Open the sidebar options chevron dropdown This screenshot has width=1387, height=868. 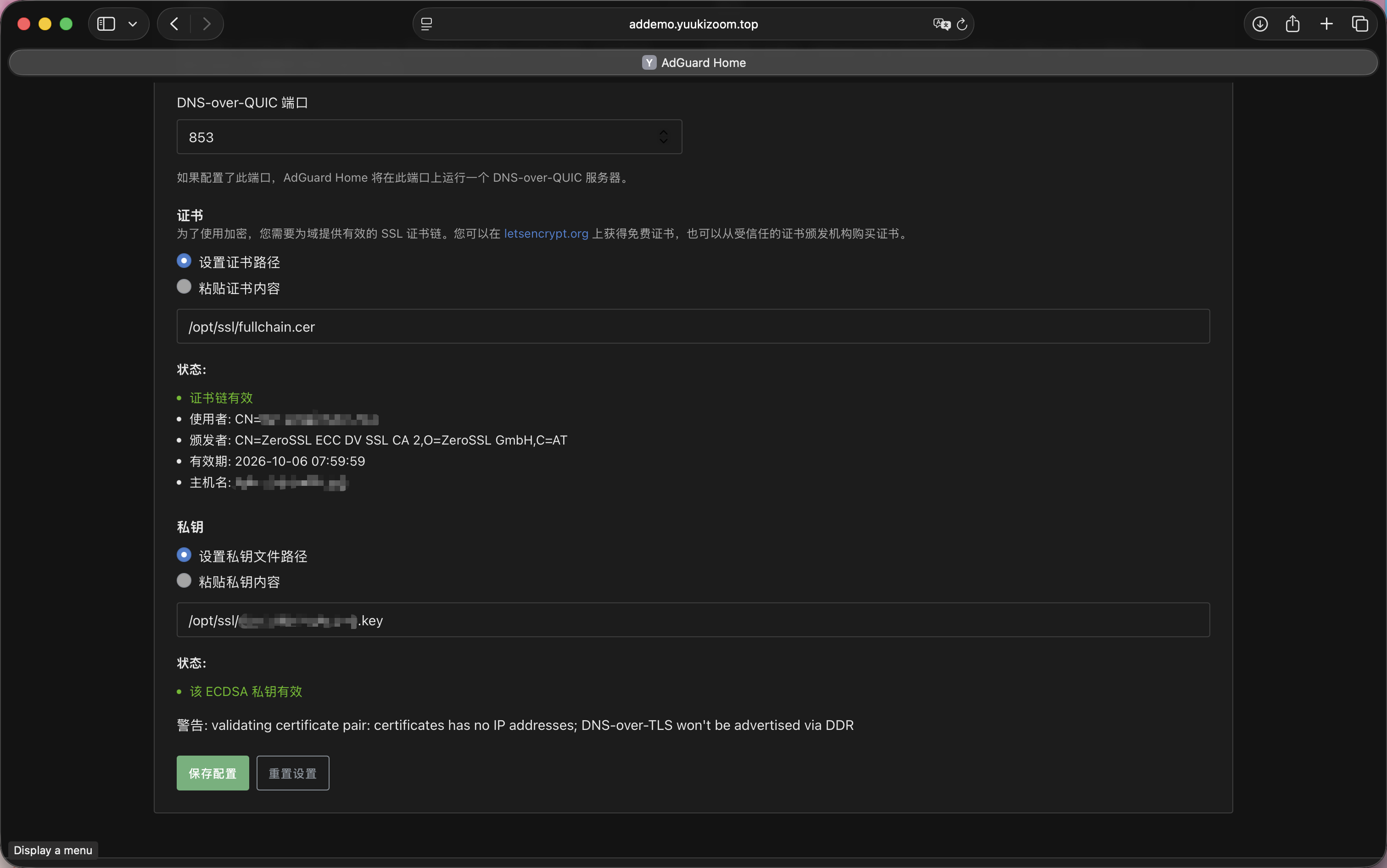pos(133,24)
